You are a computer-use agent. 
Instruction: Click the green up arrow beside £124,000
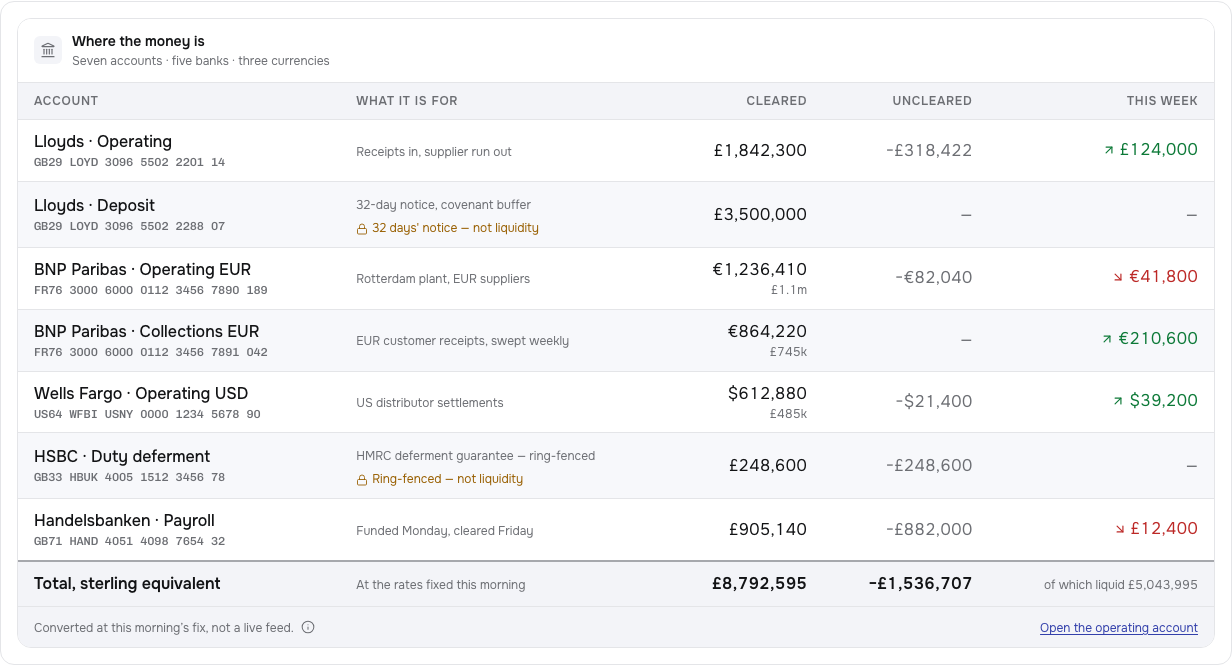coord(1108,150)
